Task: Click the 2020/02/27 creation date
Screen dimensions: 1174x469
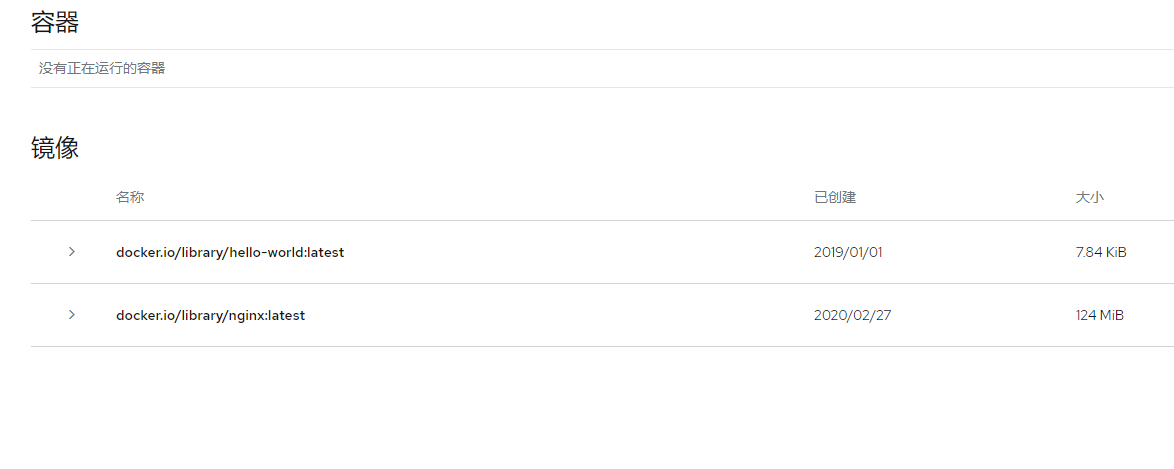Action: (852, 315)
